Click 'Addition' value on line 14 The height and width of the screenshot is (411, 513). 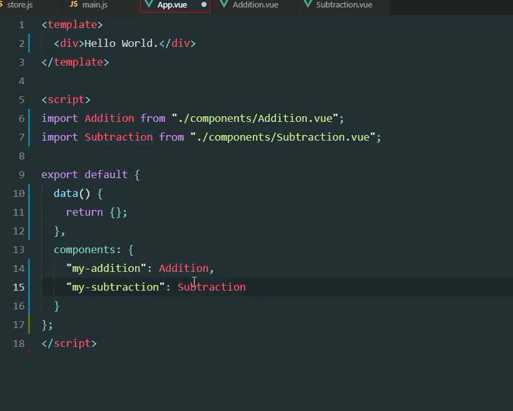click(184, 268)
